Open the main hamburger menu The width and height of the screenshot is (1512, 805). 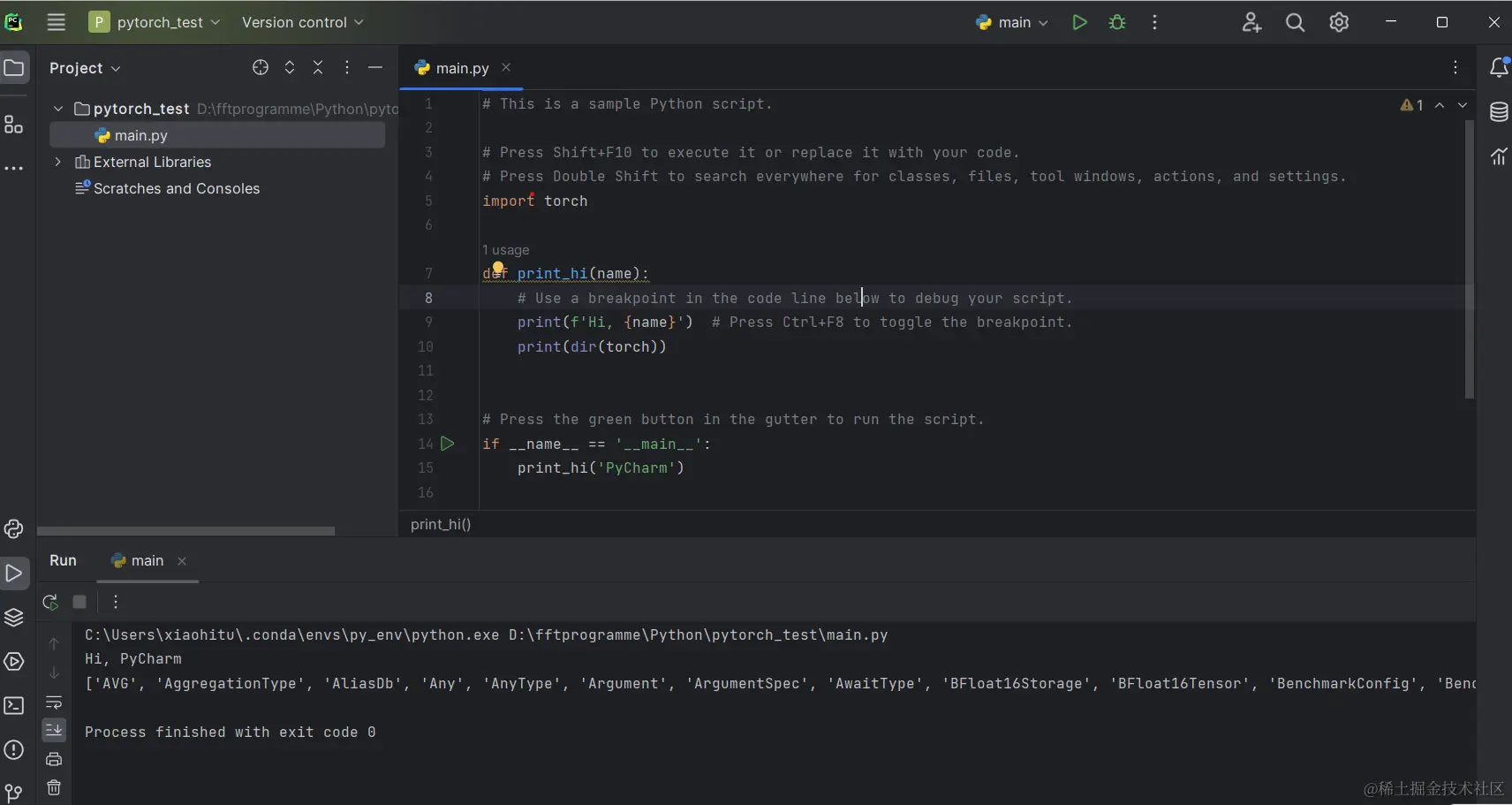pos(57,22)
